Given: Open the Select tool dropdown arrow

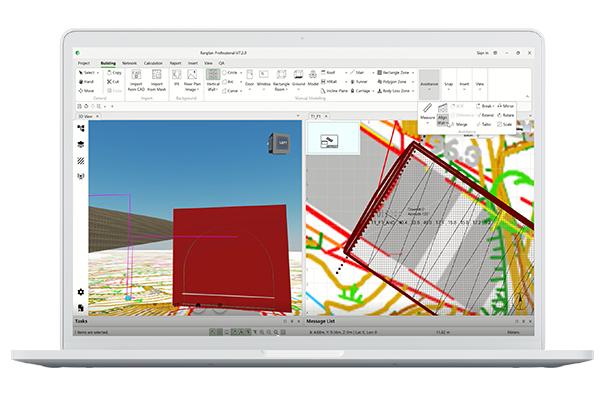Looking at the screenshot, I should (x=98, y=72).
